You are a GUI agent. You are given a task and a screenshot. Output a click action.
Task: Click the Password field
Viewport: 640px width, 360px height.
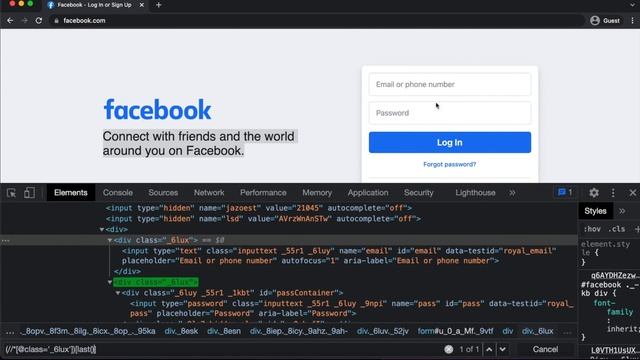[x=450, y=113]
